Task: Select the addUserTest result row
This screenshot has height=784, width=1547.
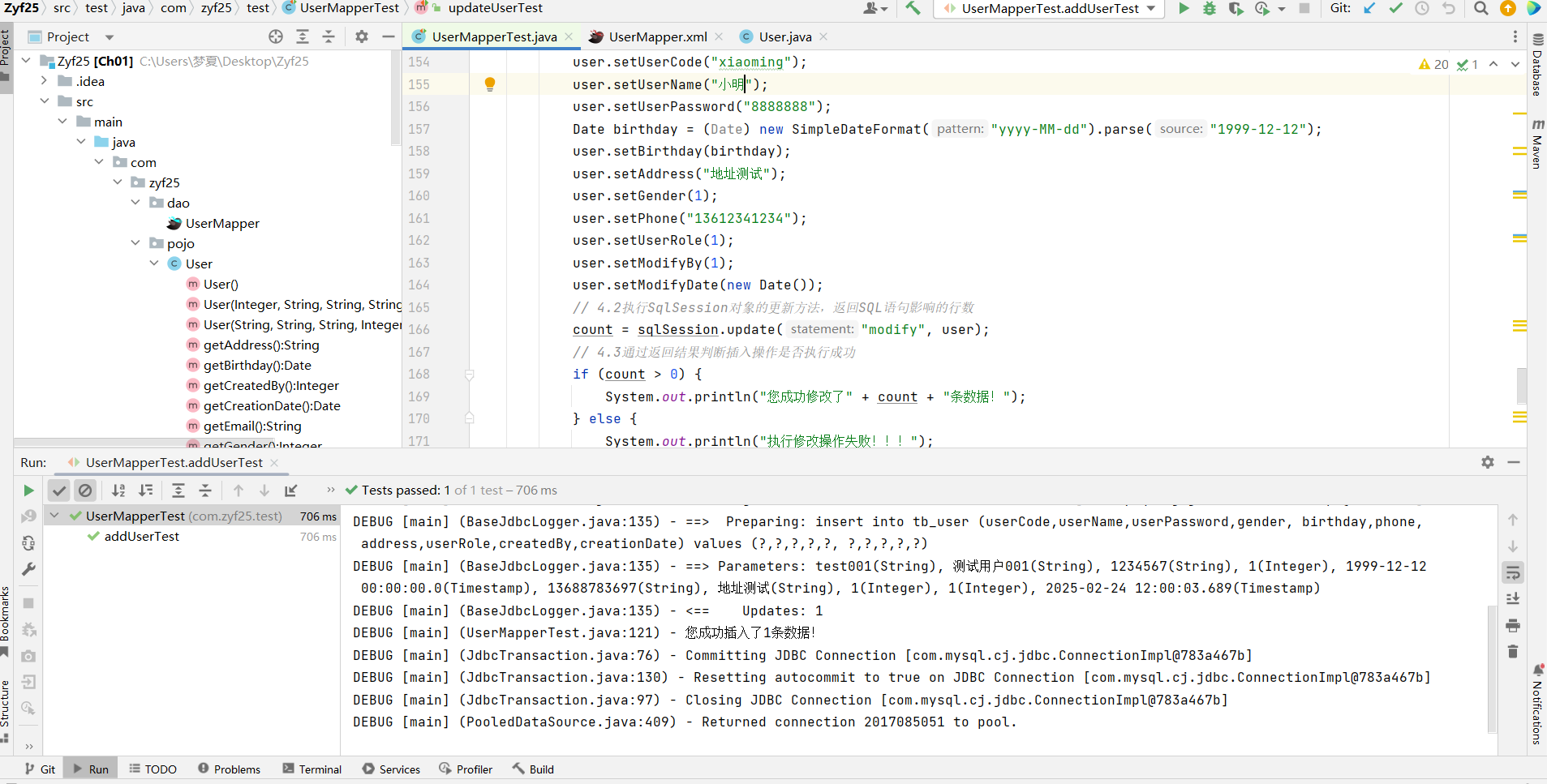Action: point(192,537)
